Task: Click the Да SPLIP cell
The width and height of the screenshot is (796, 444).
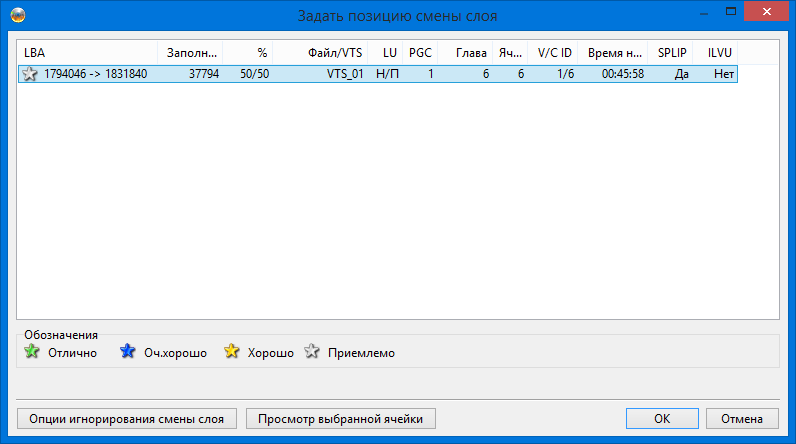Action: [x=682, y=74]
